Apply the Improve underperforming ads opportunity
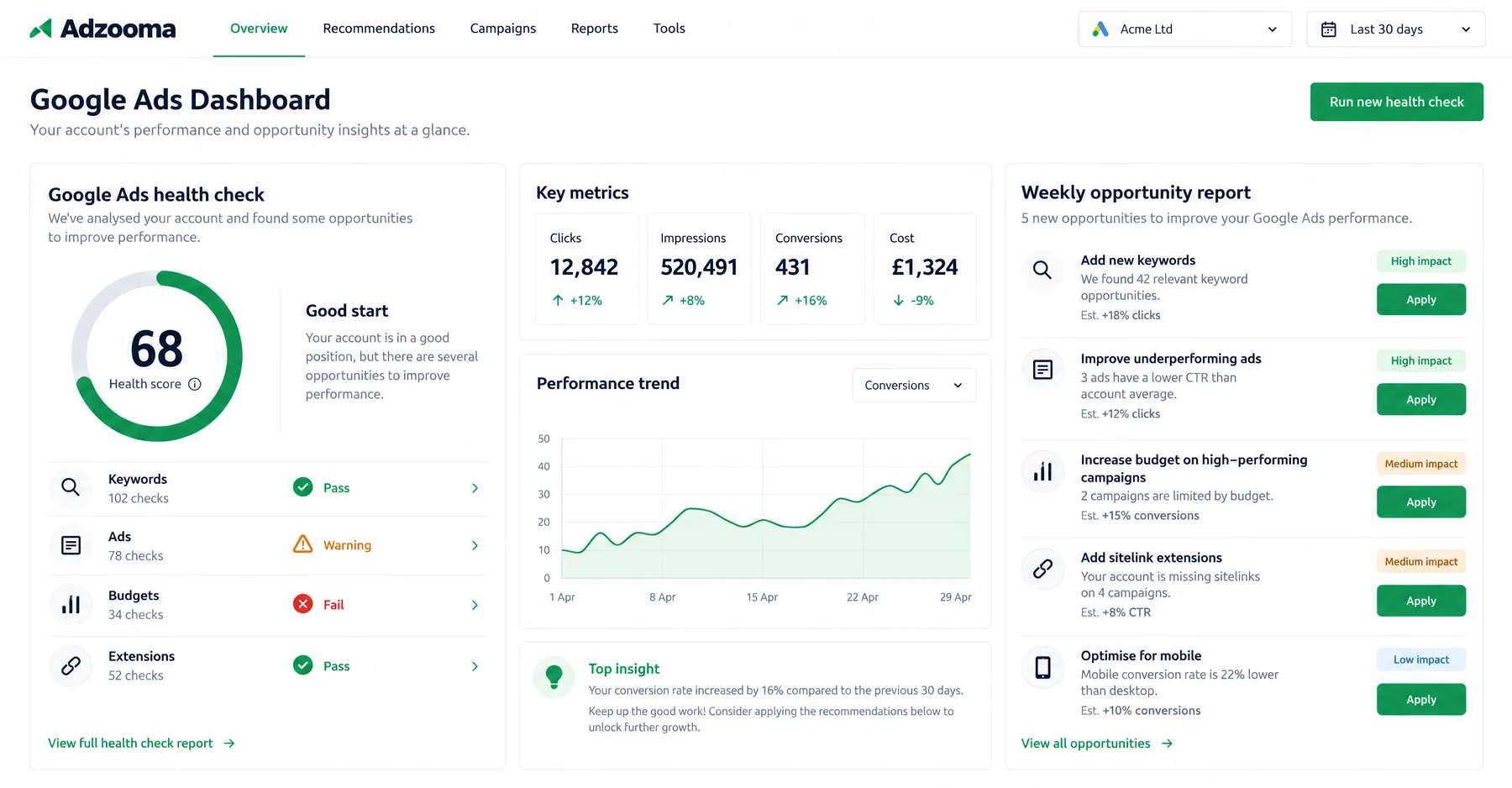The width and height of the screenshot is (1512, 788). (1421, 400)
